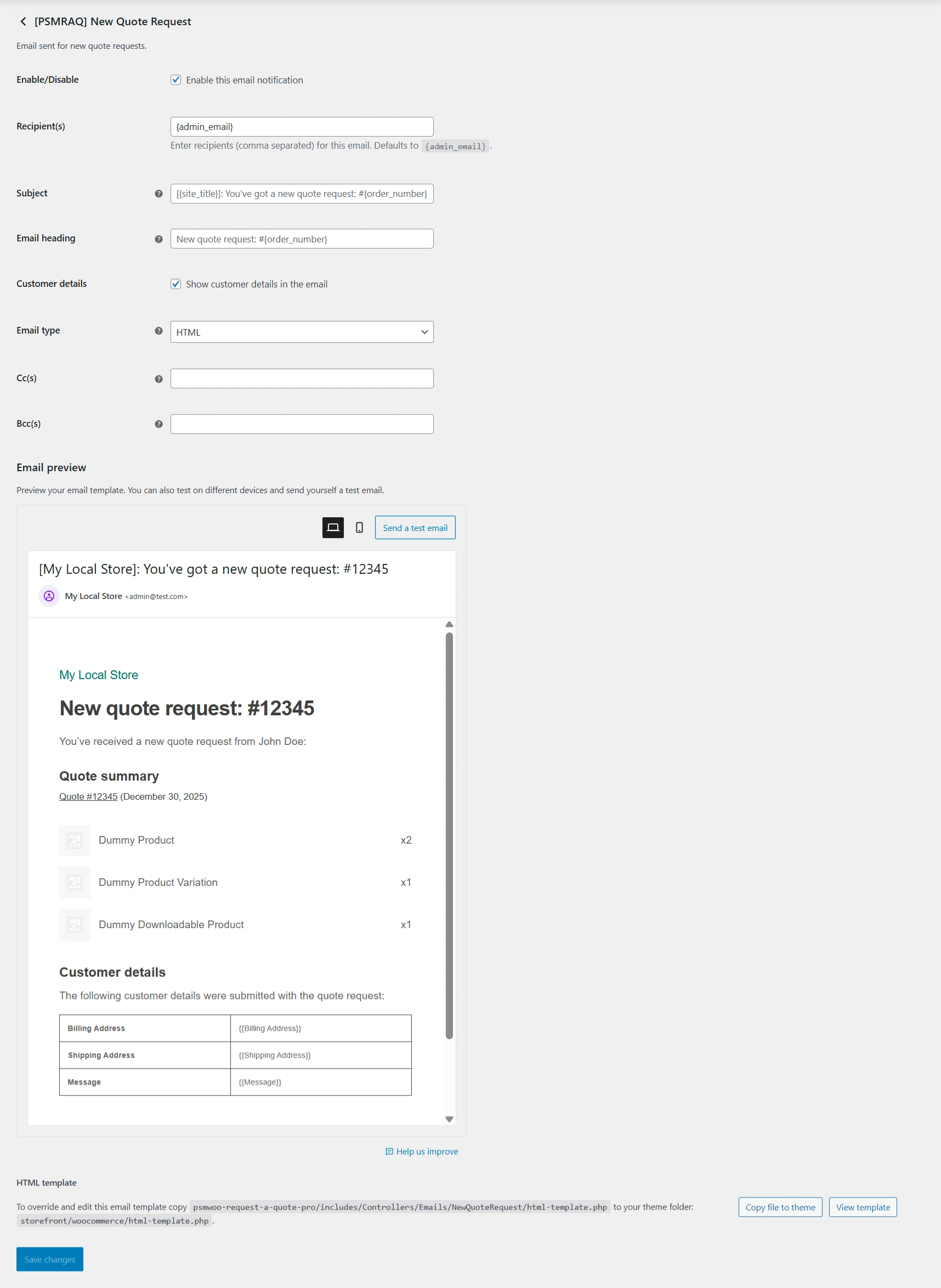Open the Email type HTML dropdown
This screenshot has width=941, height=1288.
click(x=301, y=332)
